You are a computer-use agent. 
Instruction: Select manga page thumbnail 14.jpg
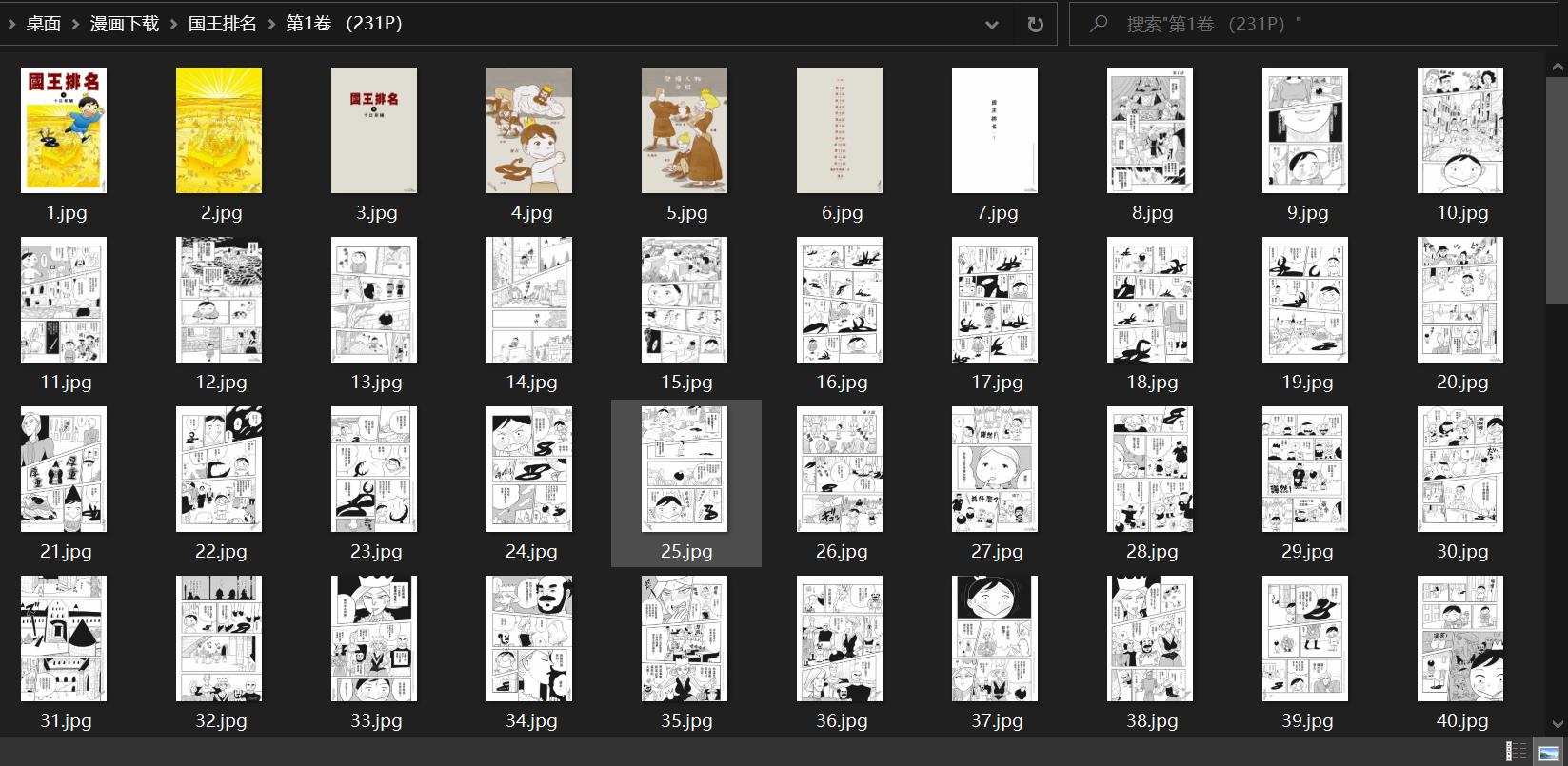(530, 300)
